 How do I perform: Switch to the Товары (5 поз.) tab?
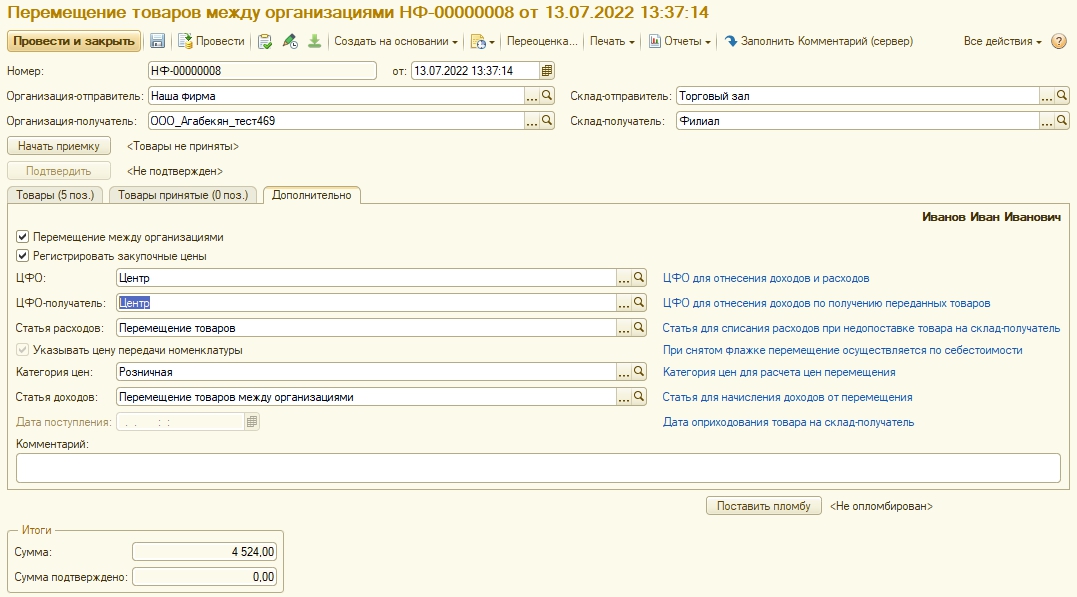55,195
